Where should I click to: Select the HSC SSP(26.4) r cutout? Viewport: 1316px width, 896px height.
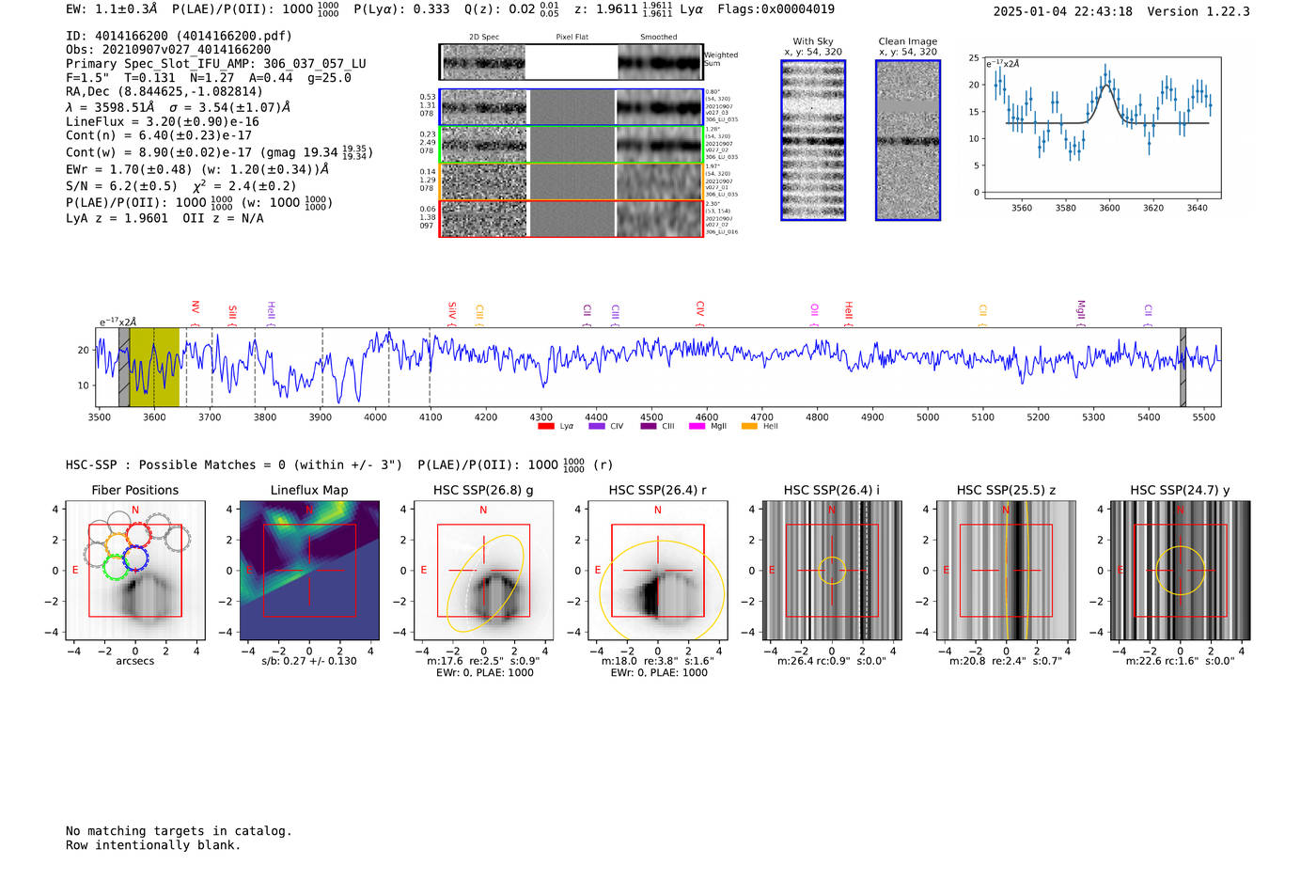click(657, 571)
